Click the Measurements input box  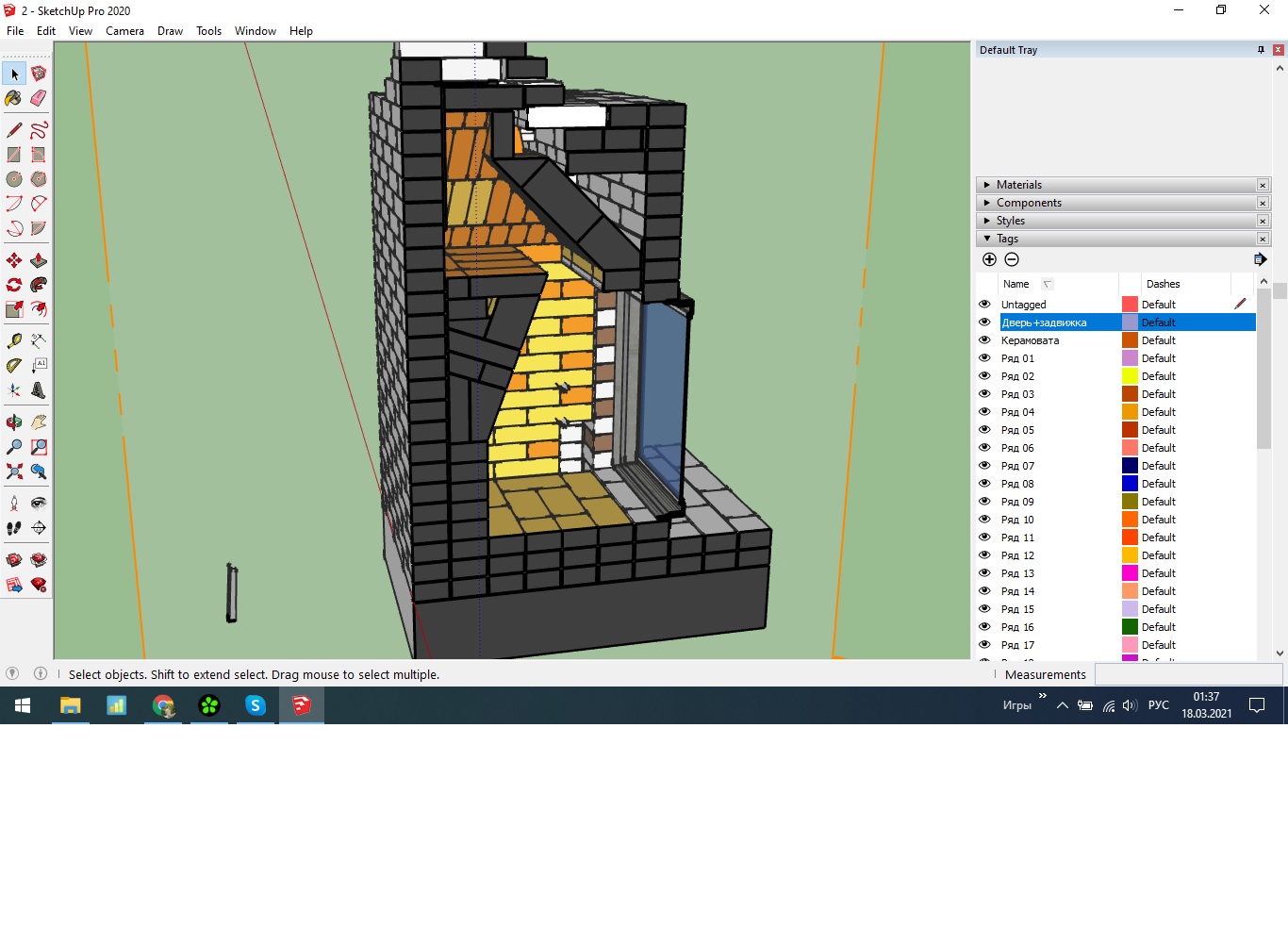(x=1187, y=674)
